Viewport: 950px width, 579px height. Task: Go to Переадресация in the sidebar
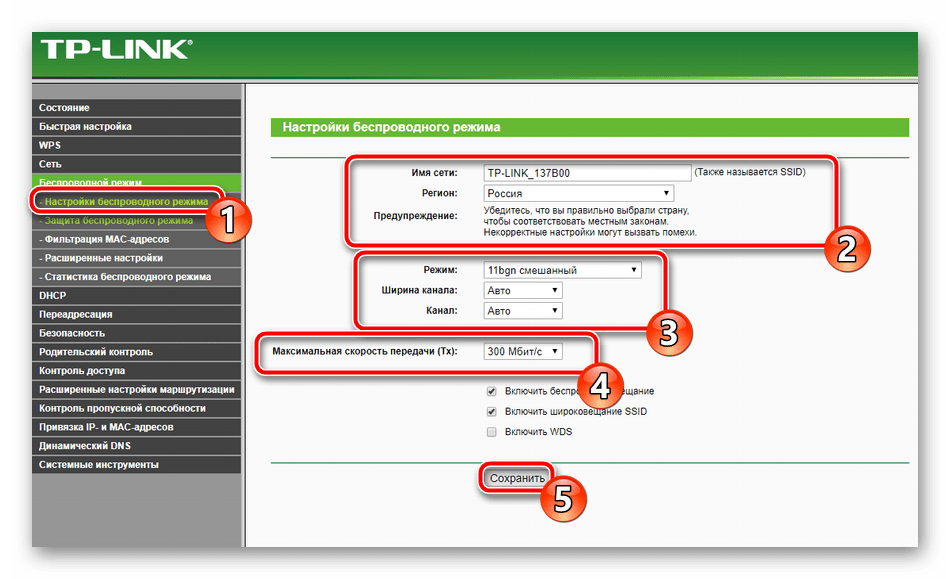[136, 314]
